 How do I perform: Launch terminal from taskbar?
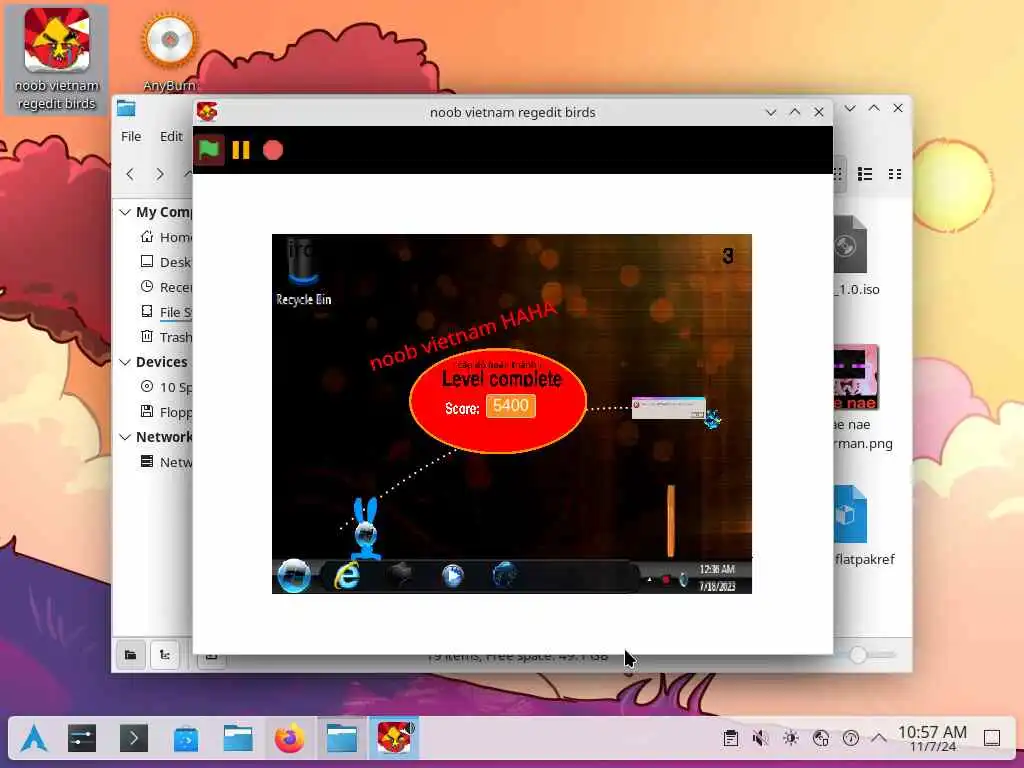(134, 739)
